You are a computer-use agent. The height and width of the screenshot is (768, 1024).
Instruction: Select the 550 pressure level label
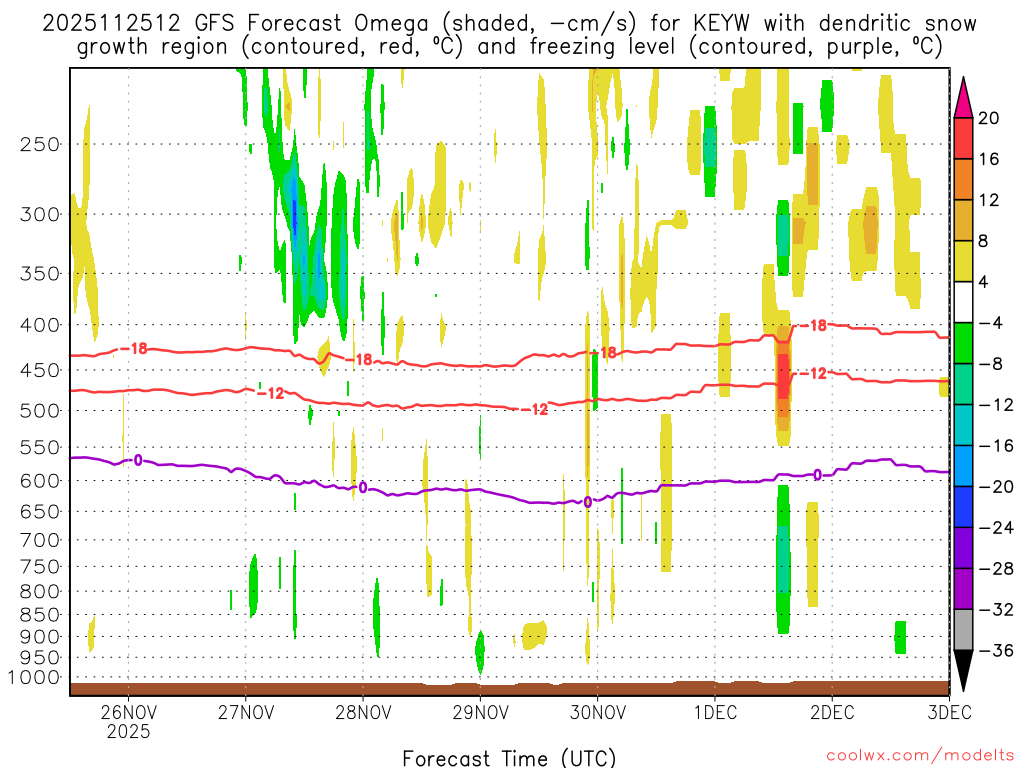40,447
